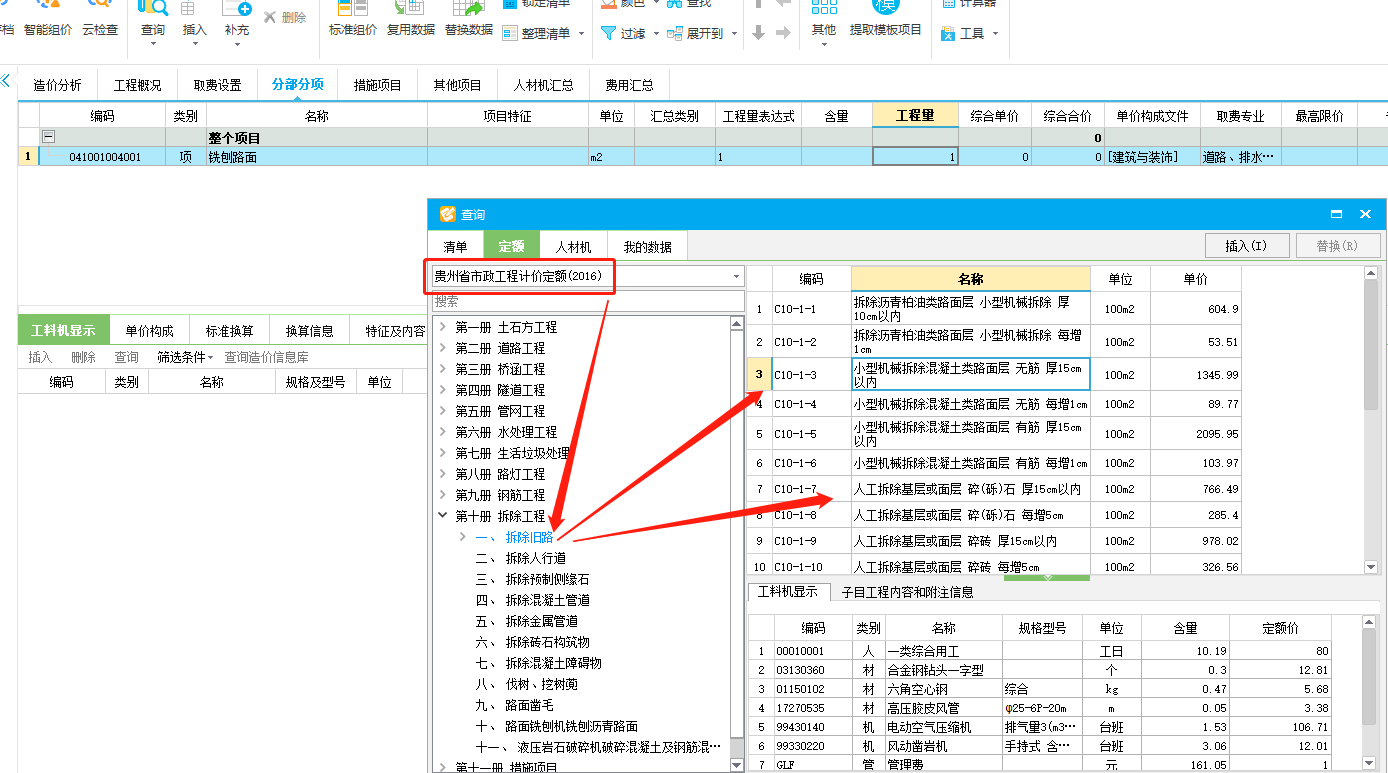Image resolution: width=1388 pixels, height=773 pixels.
Task: Click 查询造价信息库 link
Action: (266, 357)
